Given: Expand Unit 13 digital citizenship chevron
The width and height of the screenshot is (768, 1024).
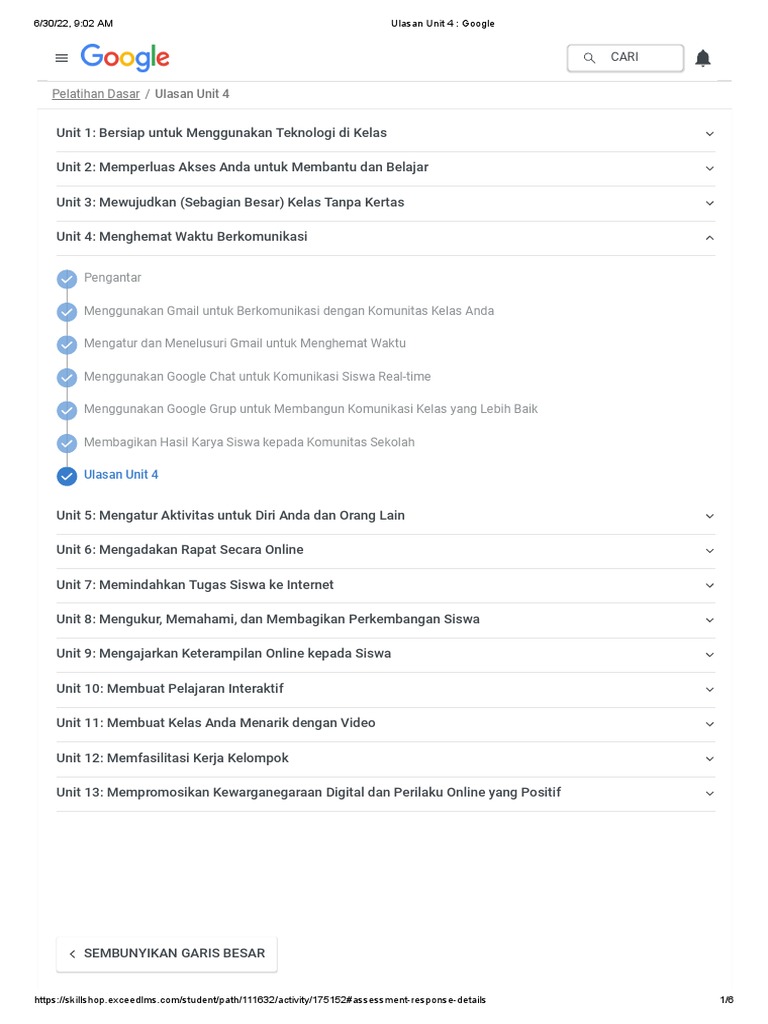Looking at the screenshot, I should [710, 794].
